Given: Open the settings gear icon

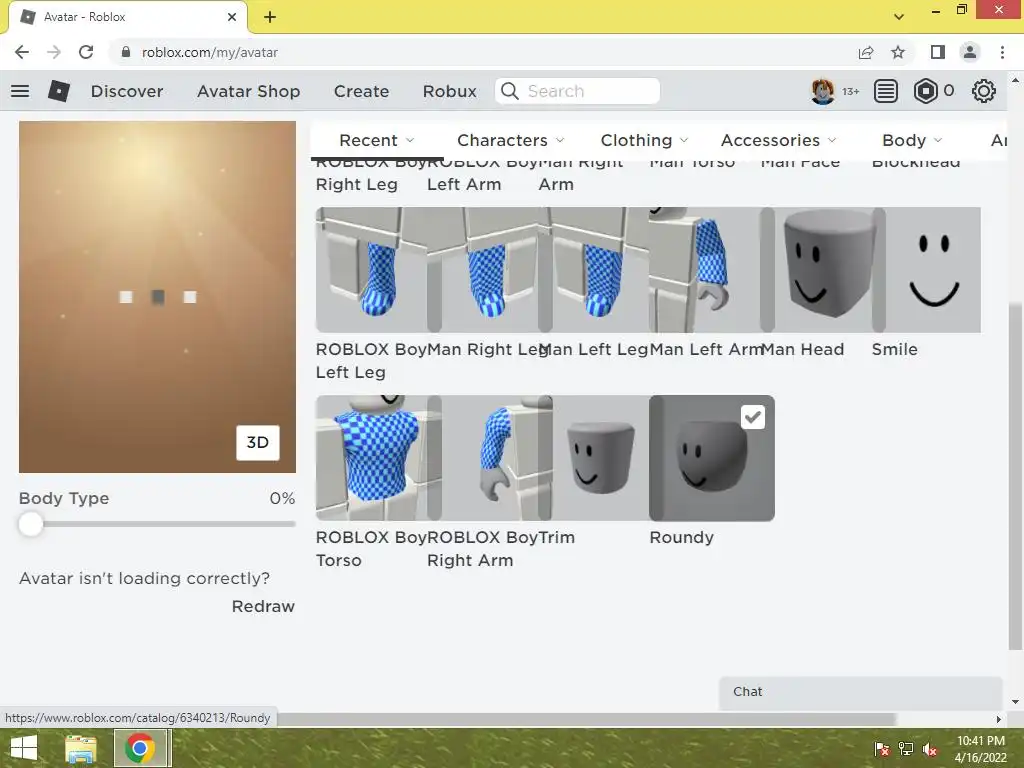Looking at the screenshot, I should pyautogui.click(x=984, y=91).
